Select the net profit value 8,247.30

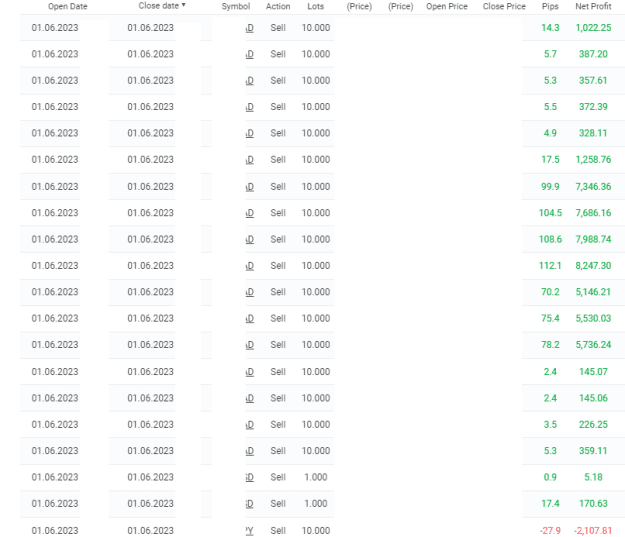(593, 266)
